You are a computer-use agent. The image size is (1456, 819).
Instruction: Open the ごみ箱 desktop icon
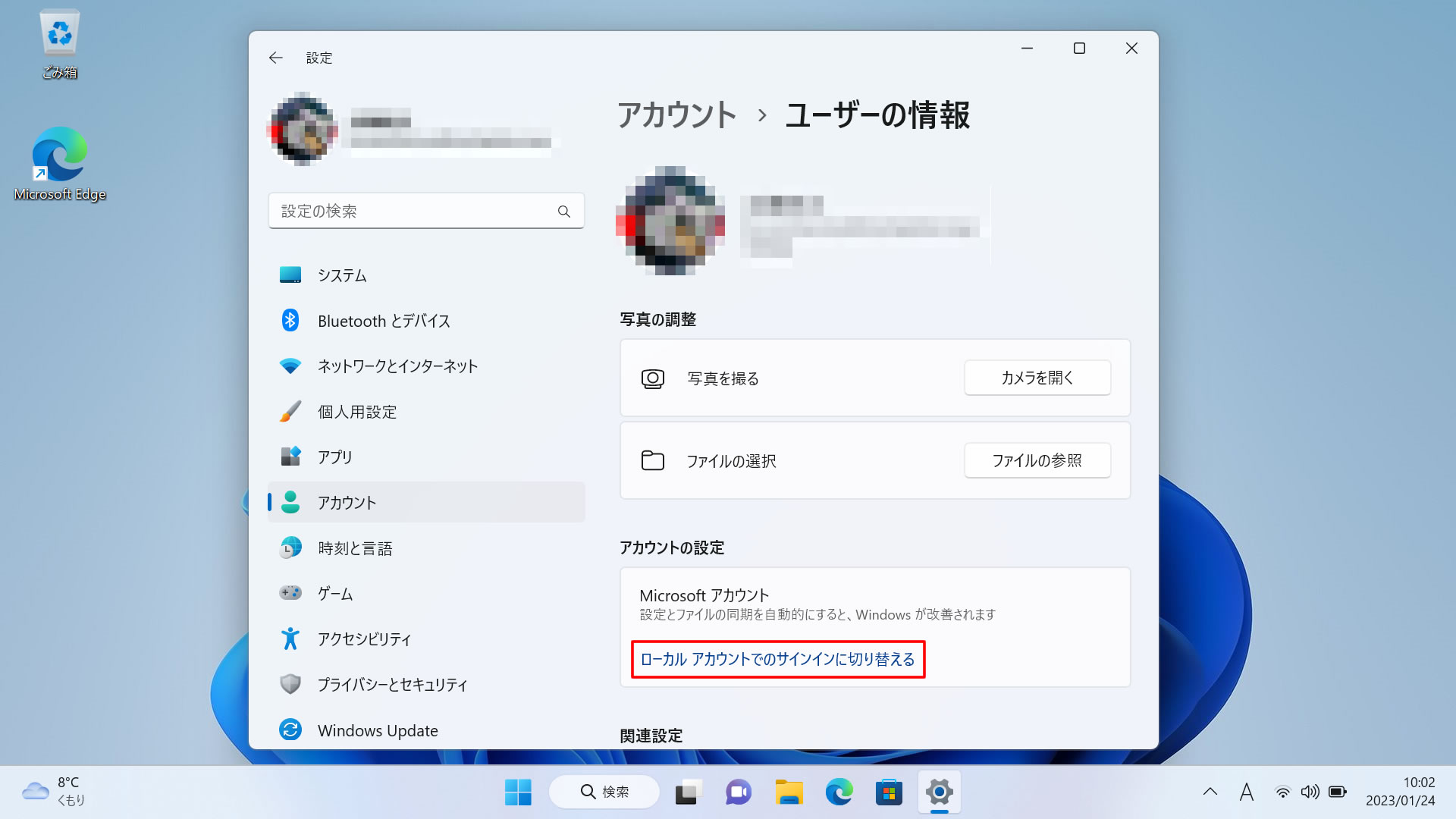[x=59, y=44]
